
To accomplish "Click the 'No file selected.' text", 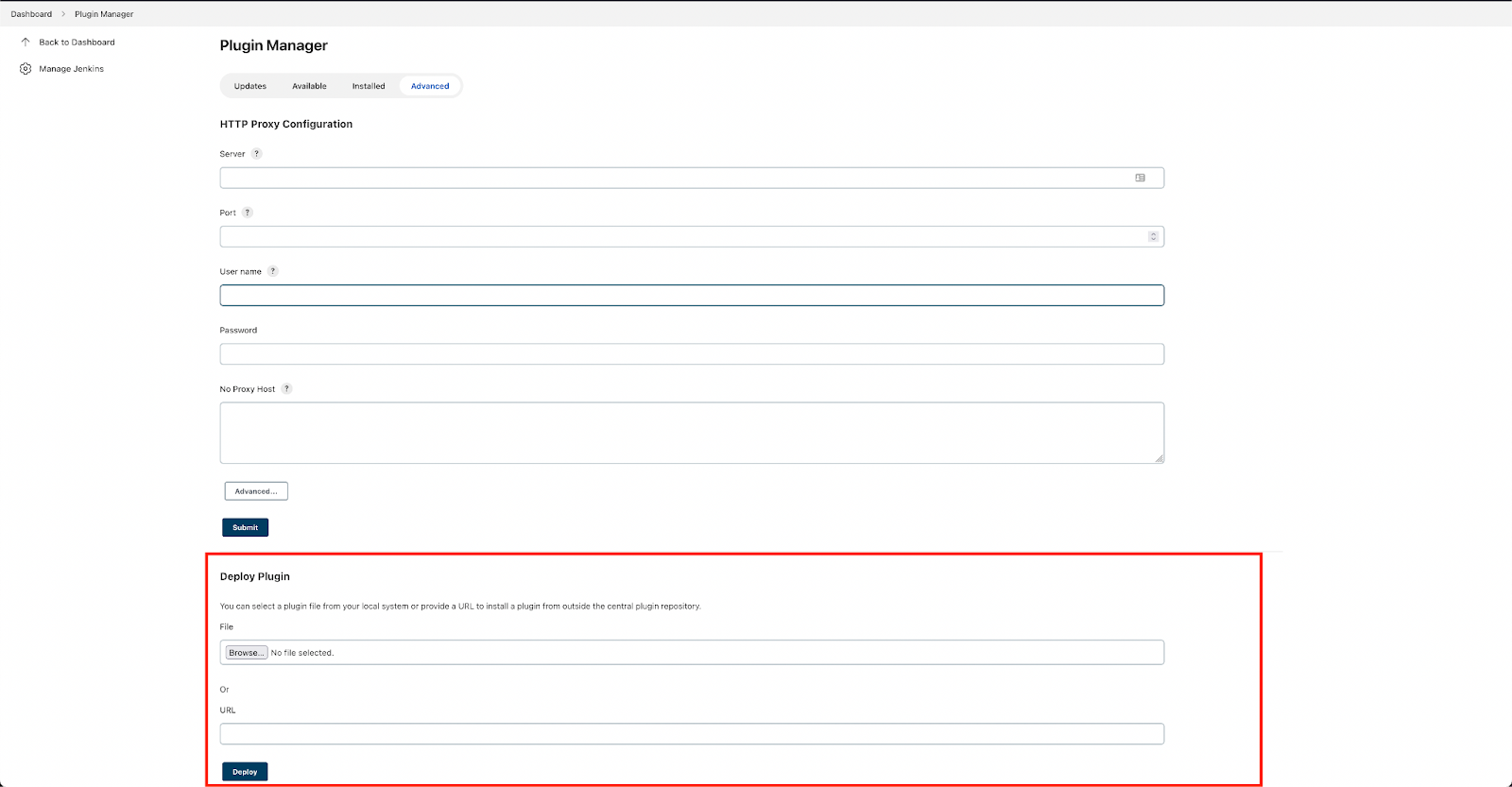I will [302, 653].
